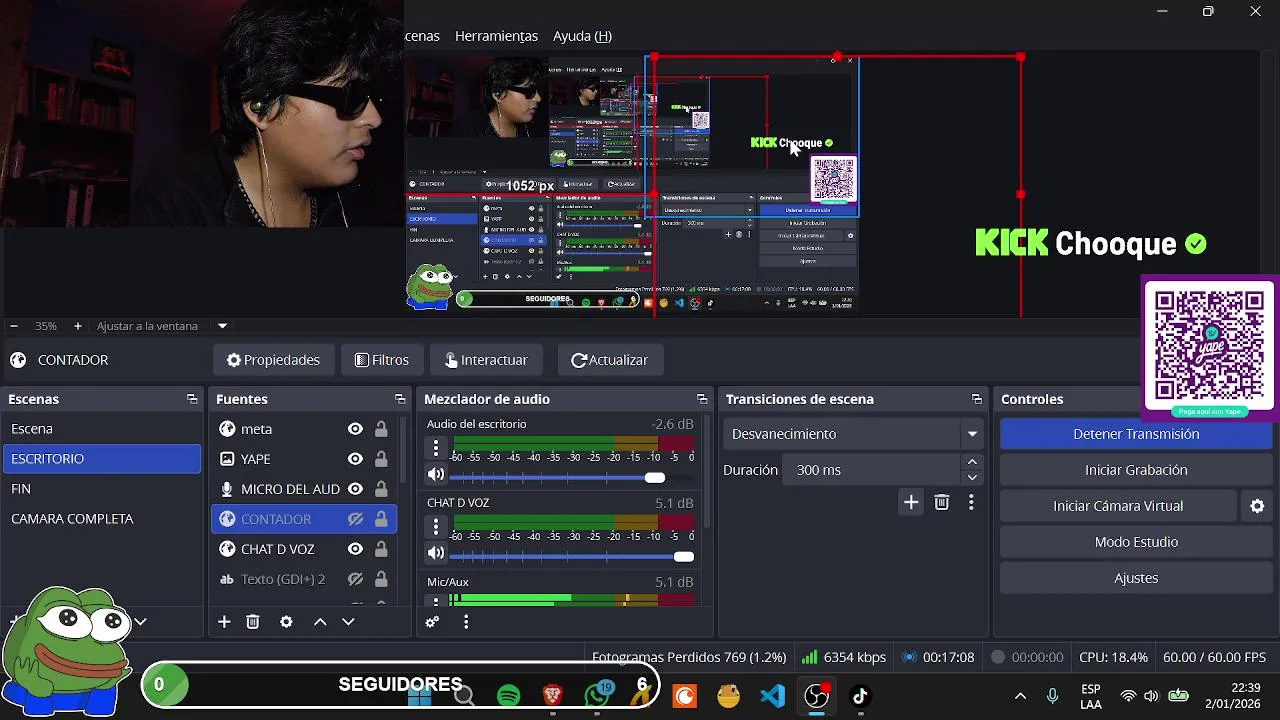Zoom in the preview with plus
Image resolution: width=1280 pixels, height=720 pixels.
click(78, 326)
